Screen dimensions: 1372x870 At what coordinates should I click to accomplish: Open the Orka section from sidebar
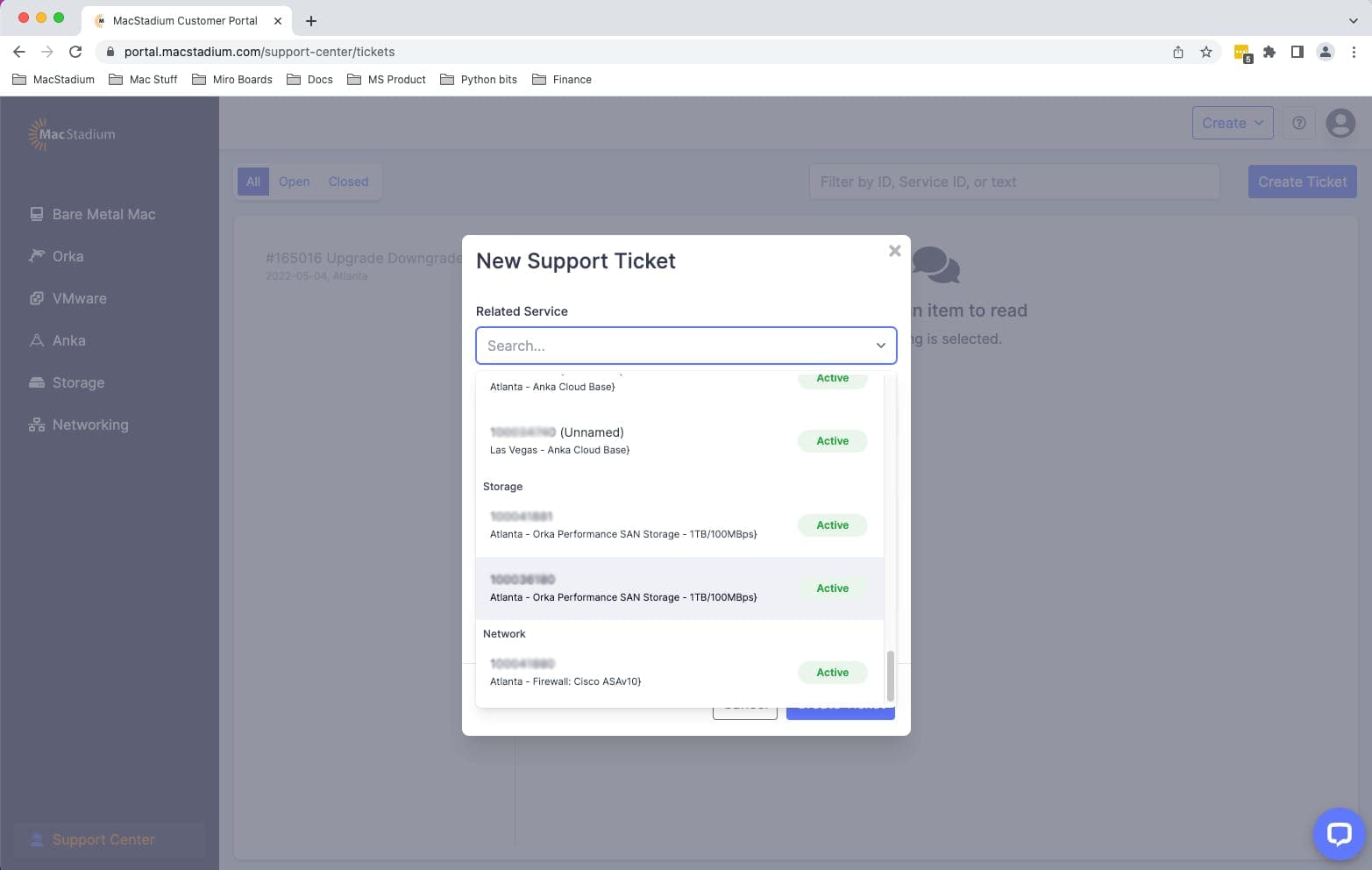point(68,256)
